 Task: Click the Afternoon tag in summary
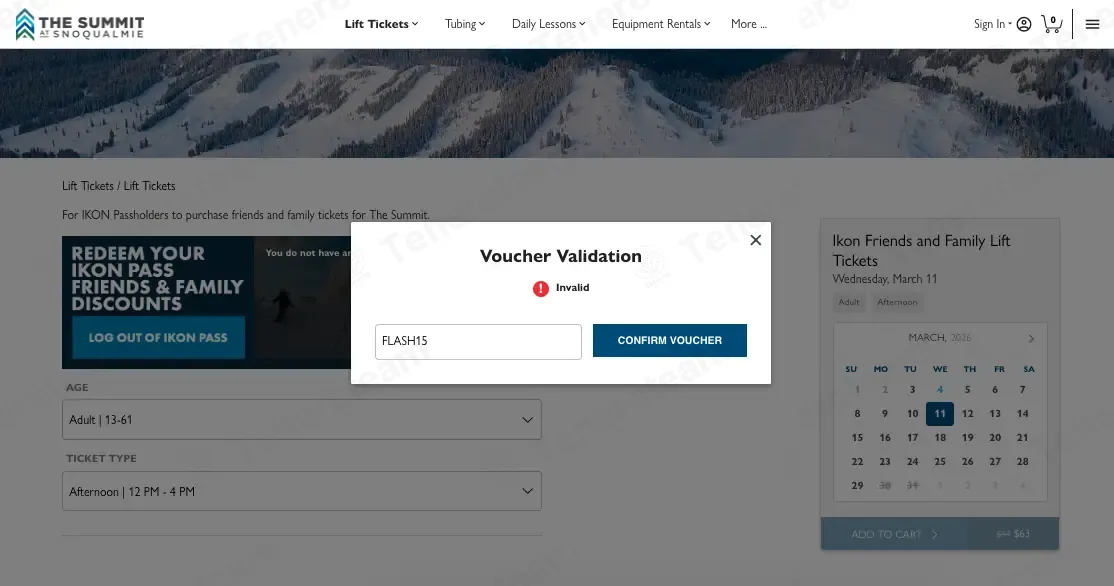897,302
